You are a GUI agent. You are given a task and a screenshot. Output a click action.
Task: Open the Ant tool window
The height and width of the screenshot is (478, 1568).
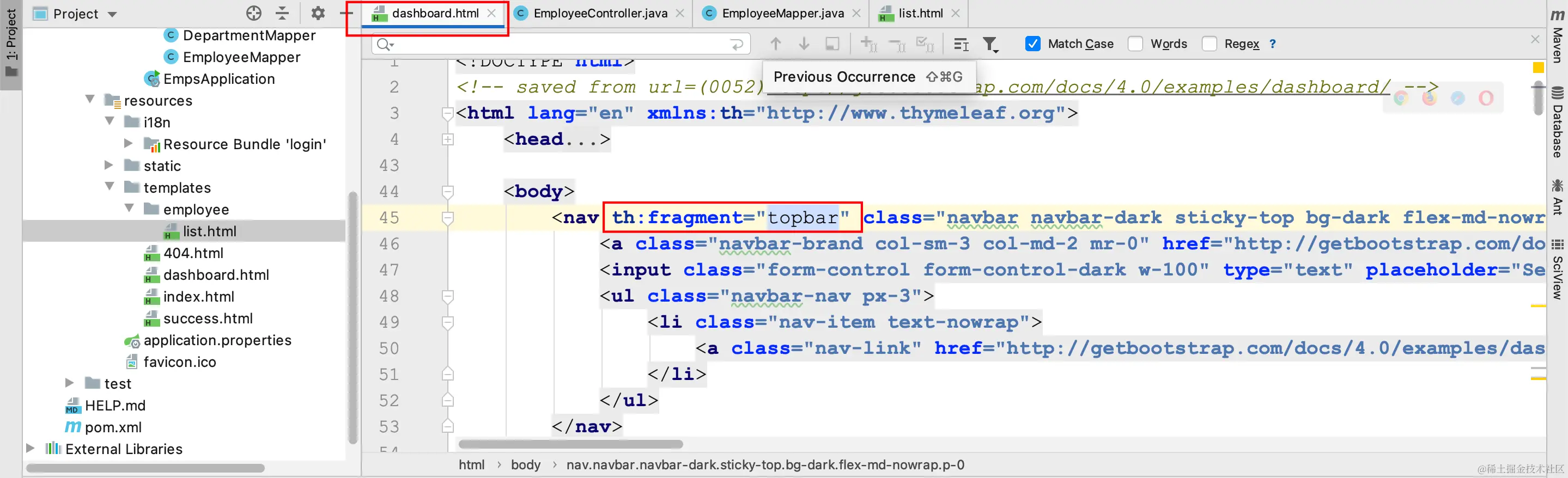tap(1558, 197)
